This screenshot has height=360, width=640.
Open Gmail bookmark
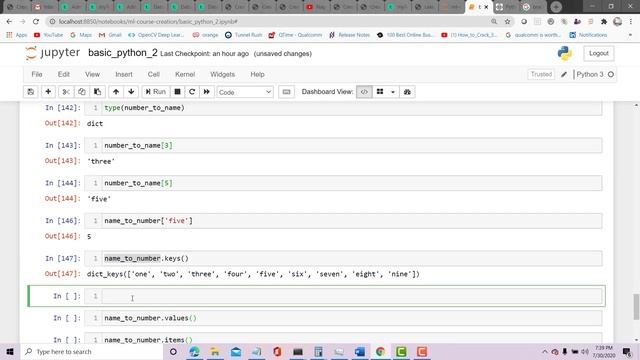110,35
